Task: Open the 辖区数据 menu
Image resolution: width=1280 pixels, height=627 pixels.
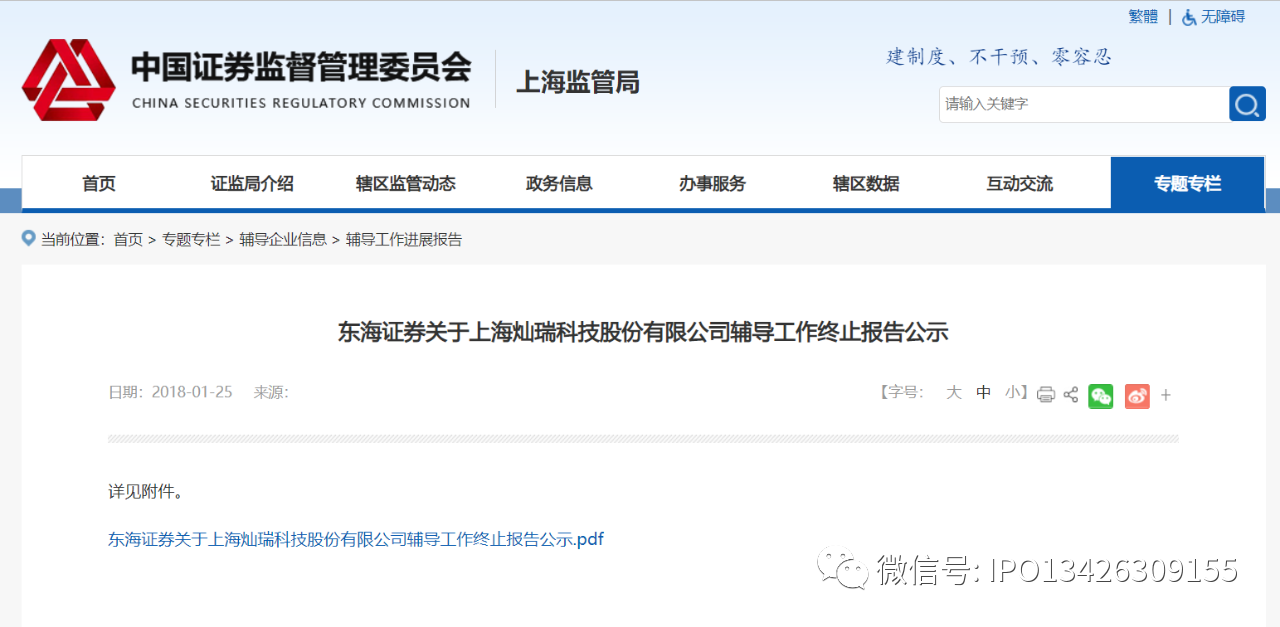Action: [x=866, y=183]
